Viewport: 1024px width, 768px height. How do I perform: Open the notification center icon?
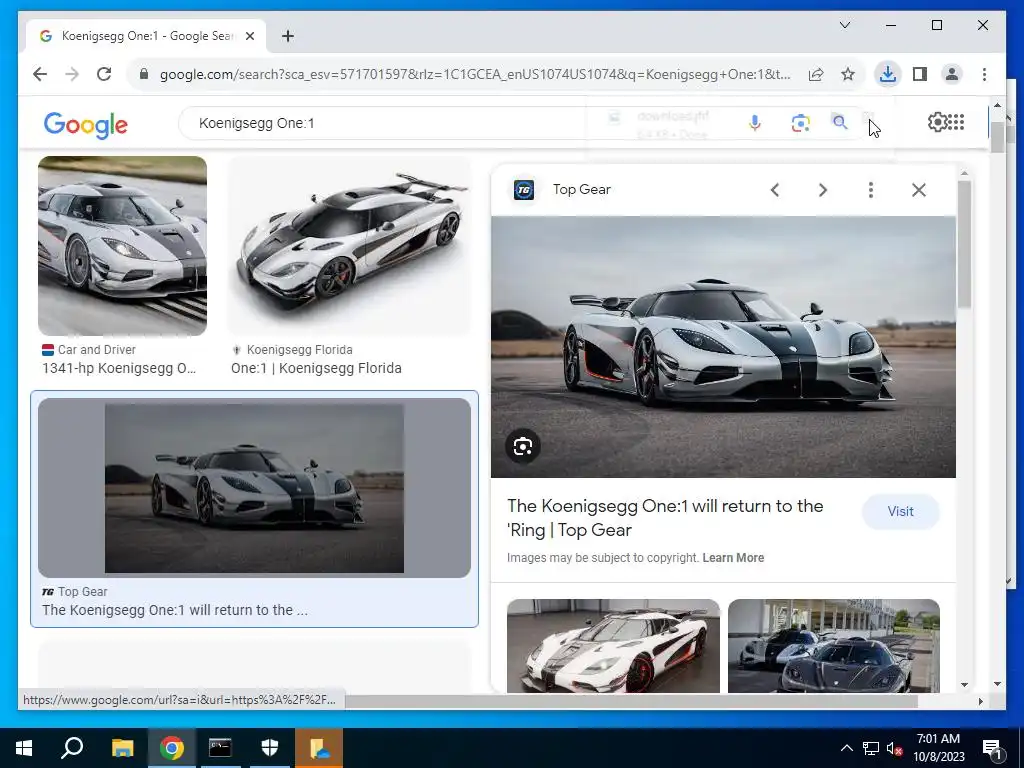(992, 748)
